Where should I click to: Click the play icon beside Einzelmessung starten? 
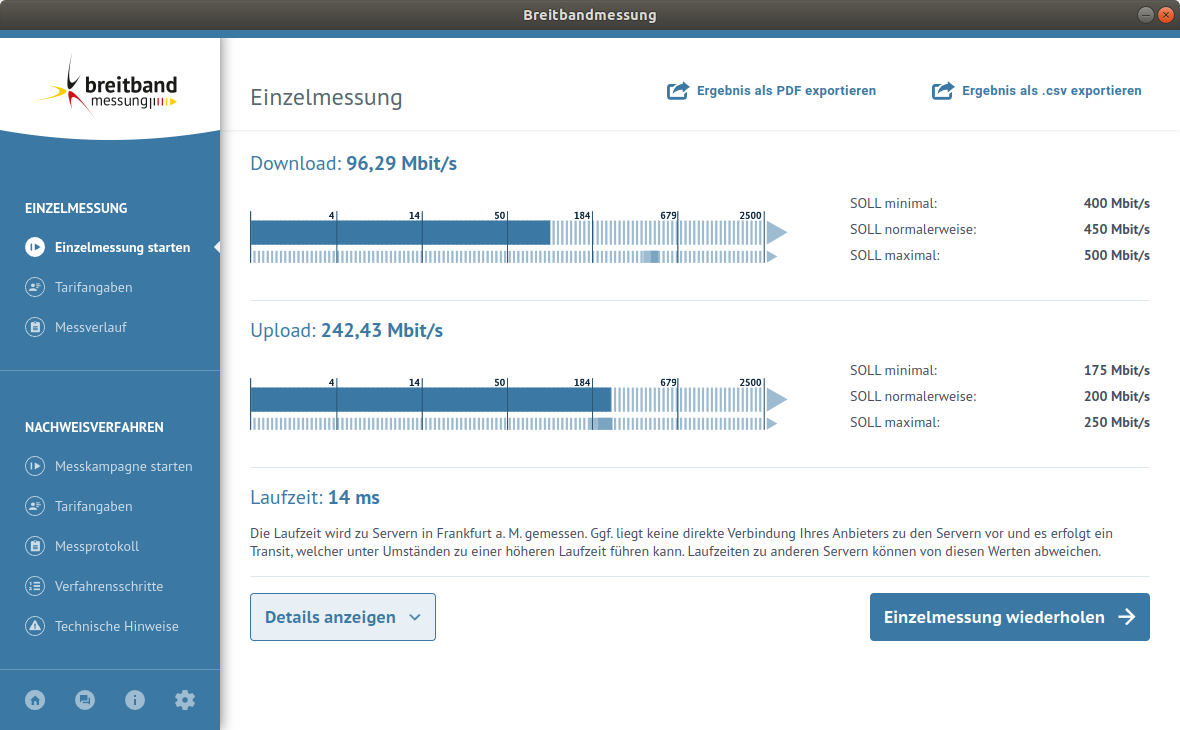35,247
